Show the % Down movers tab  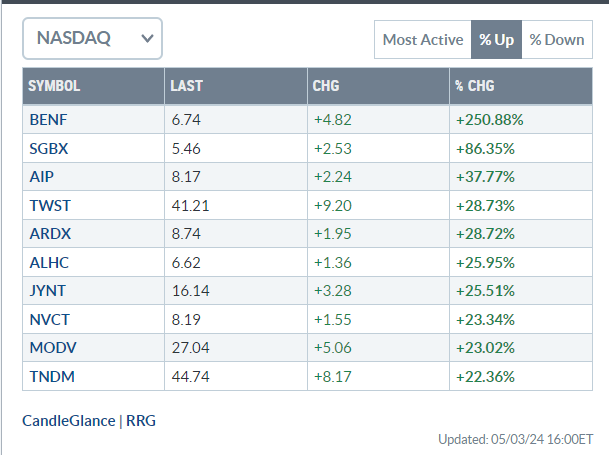557,40
